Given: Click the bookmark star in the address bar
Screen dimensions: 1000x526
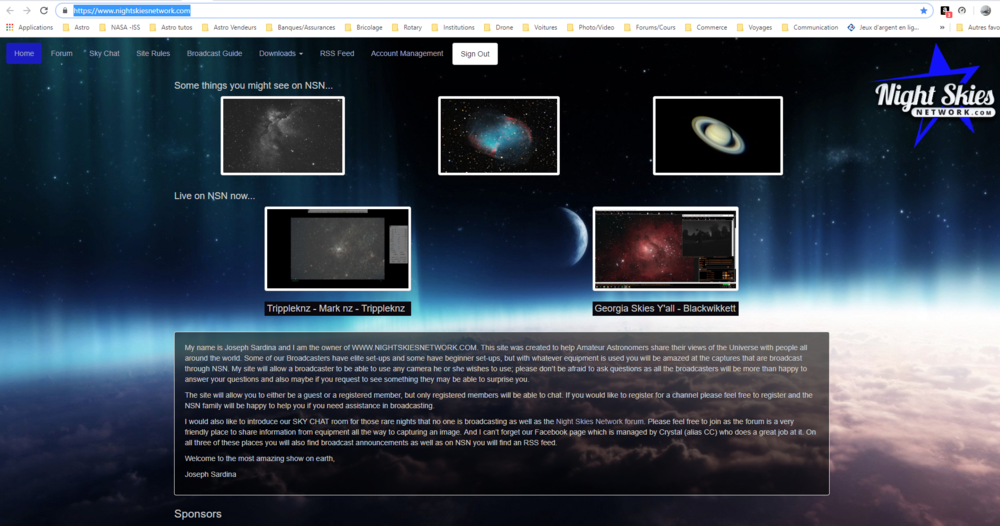Looking at the screenshot, I should pyautogui.click(x=923, y=11).
